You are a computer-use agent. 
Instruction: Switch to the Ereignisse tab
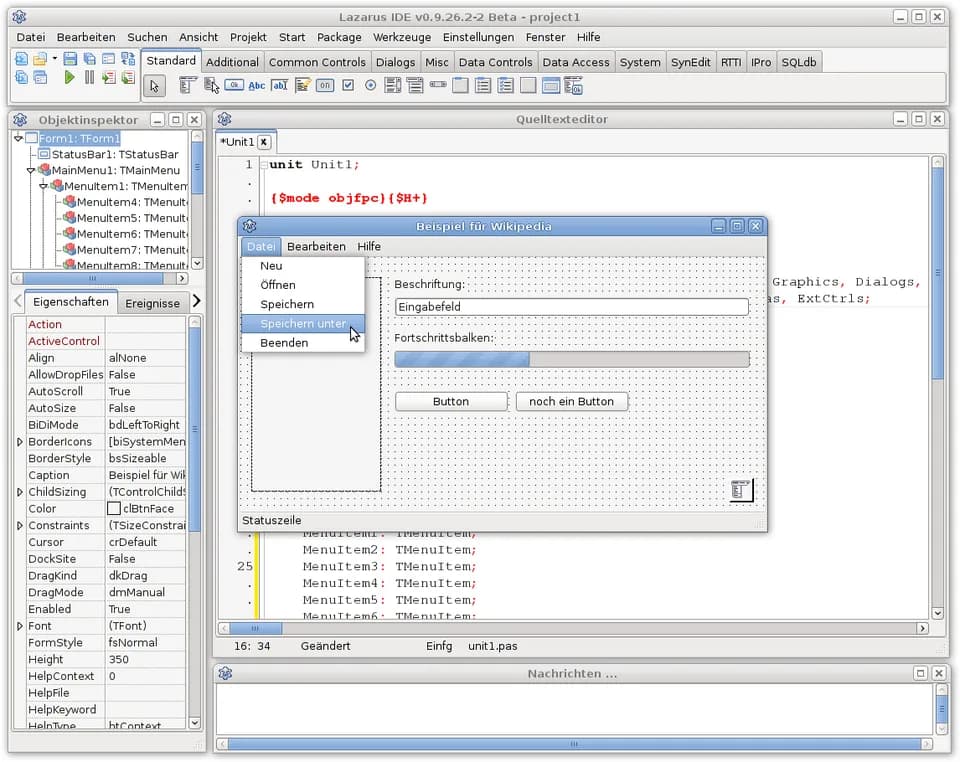tap(152, 304)
